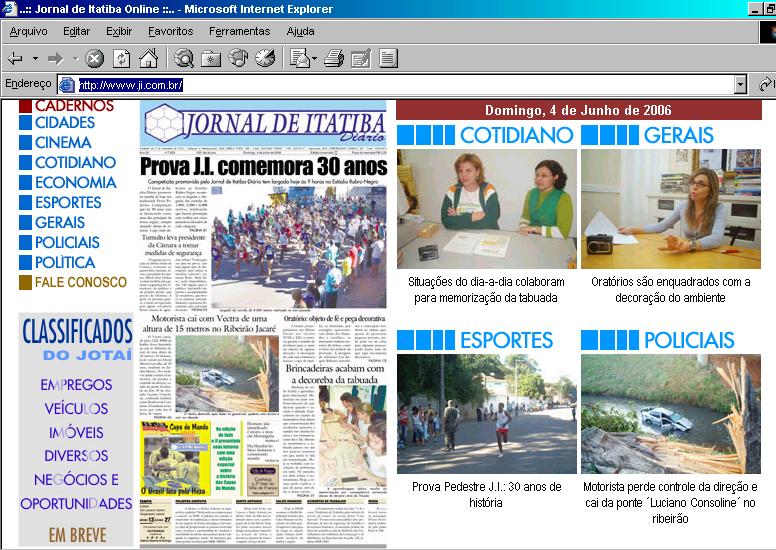This screenshot has height=550, width=776.
Task: Read 'Prova Pedestre J.I.: 30 anos' article
Action: pos(486,495)
